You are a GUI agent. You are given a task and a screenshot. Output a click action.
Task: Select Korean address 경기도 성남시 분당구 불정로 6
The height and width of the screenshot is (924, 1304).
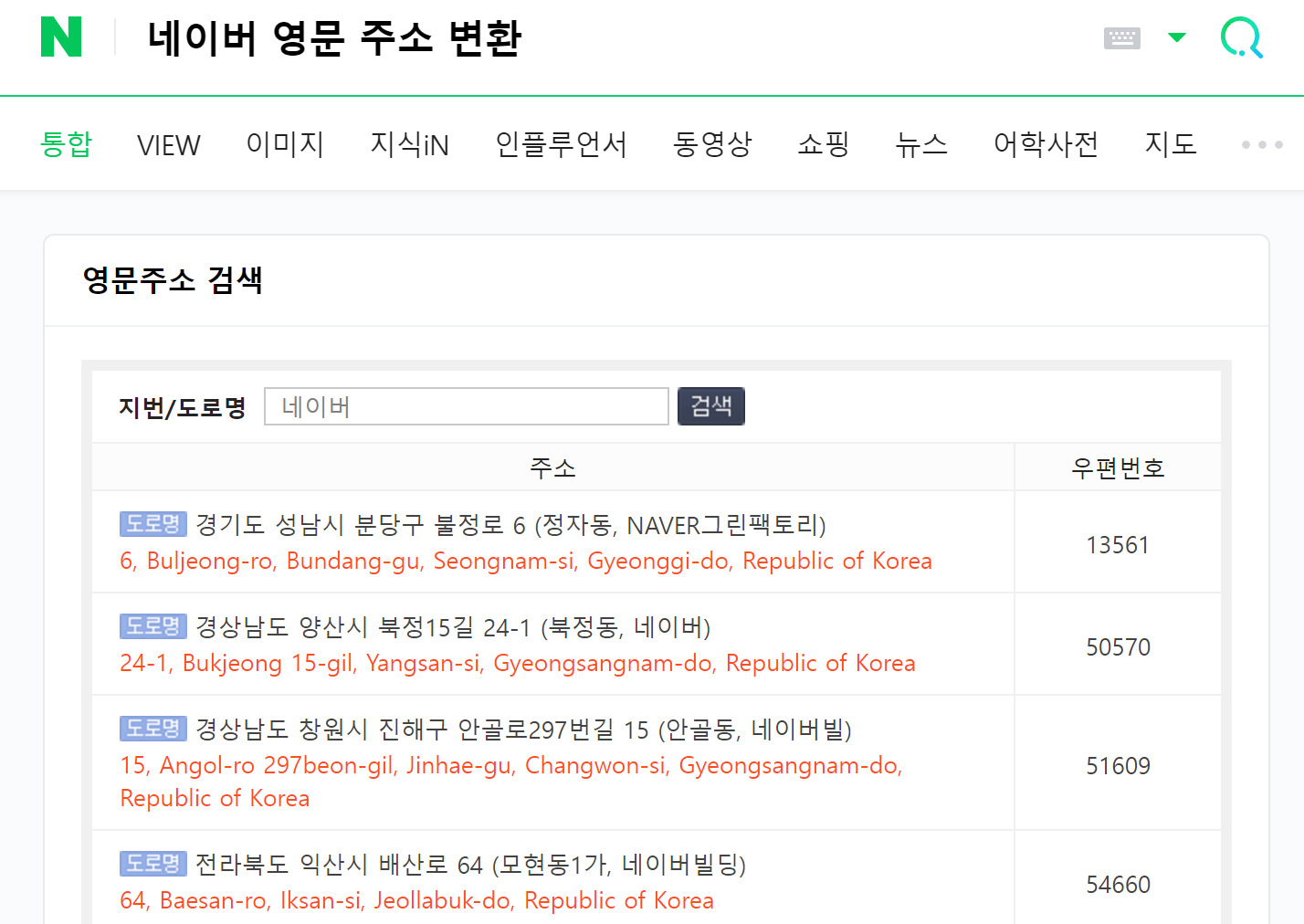click(x=510, y=525)
